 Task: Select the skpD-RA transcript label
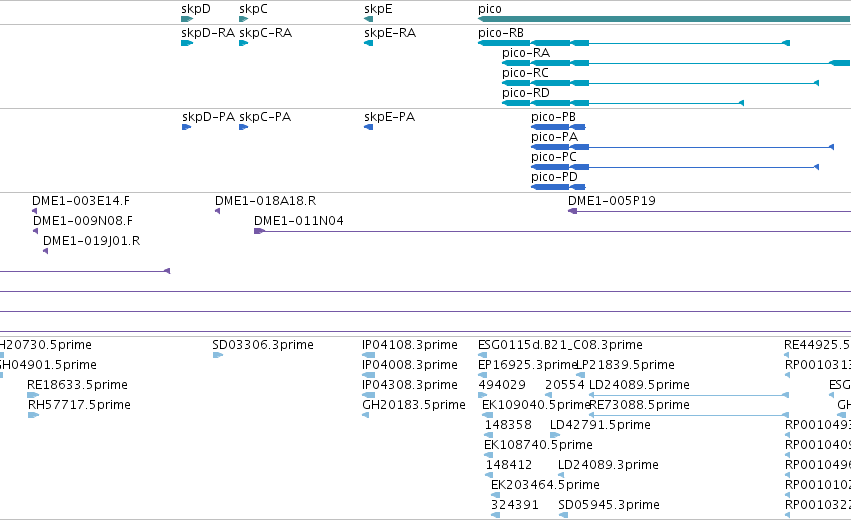click(x=208, y=33)
